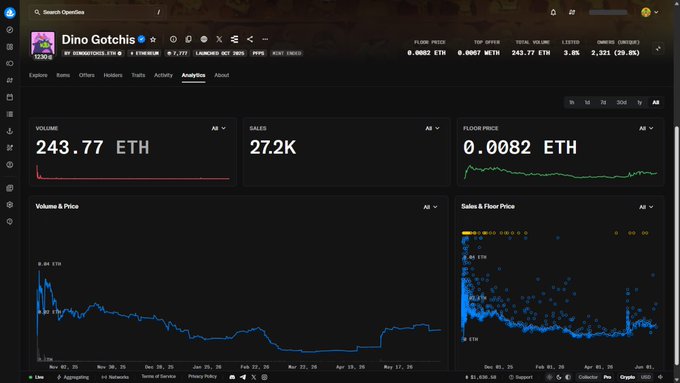This screenshot has width=680, height=383.
Task: Favorite Dino Gotchis with the star icon
Action: [x=153, y=39]
